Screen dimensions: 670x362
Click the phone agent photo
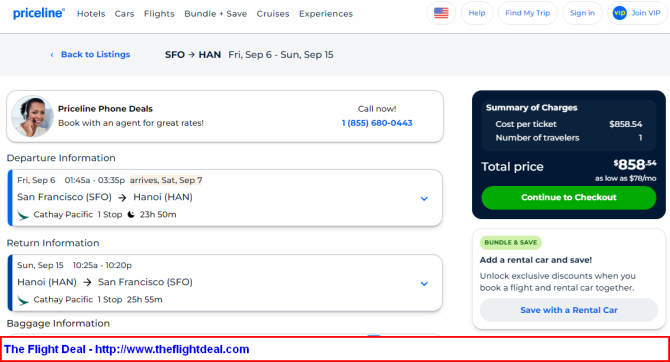point(32,116)
